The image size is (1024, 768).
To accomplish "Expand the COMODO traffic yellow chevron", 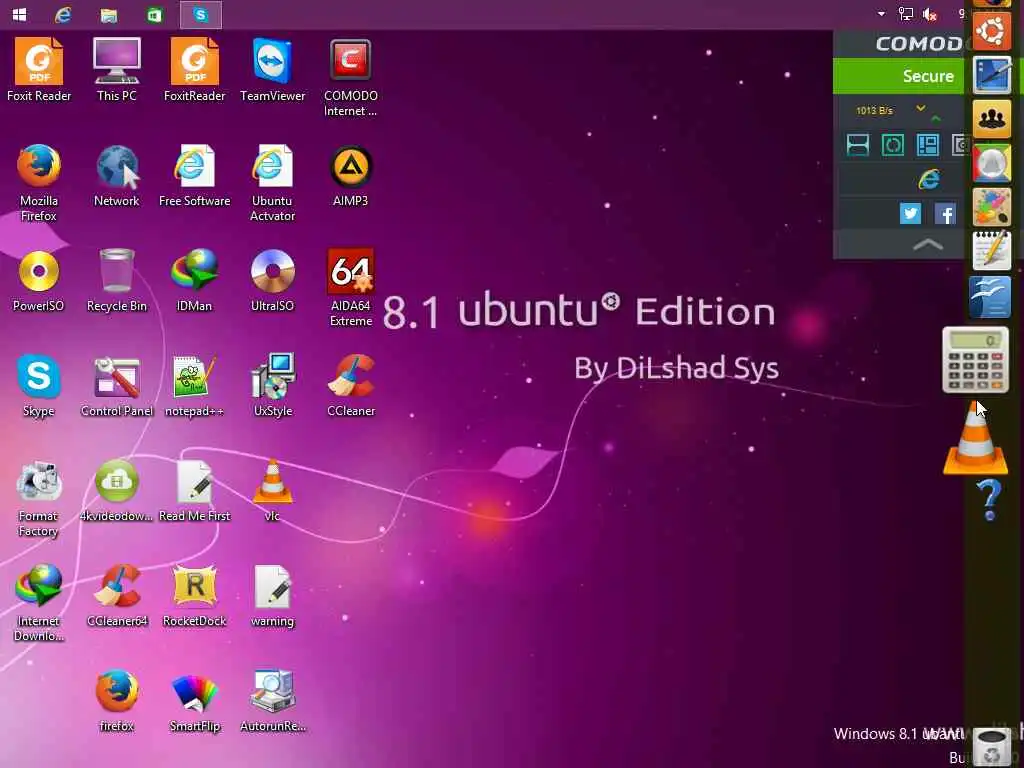I will (921, 108).
